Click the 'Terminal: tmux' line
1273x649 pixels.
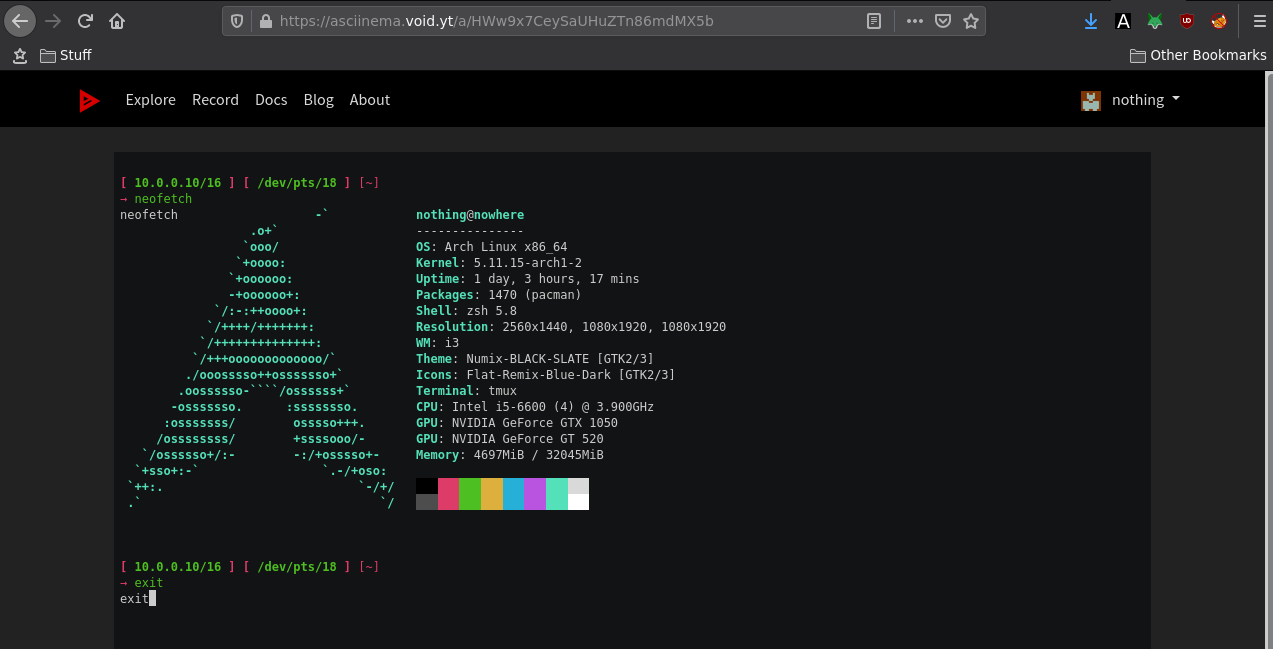[467, 391]
